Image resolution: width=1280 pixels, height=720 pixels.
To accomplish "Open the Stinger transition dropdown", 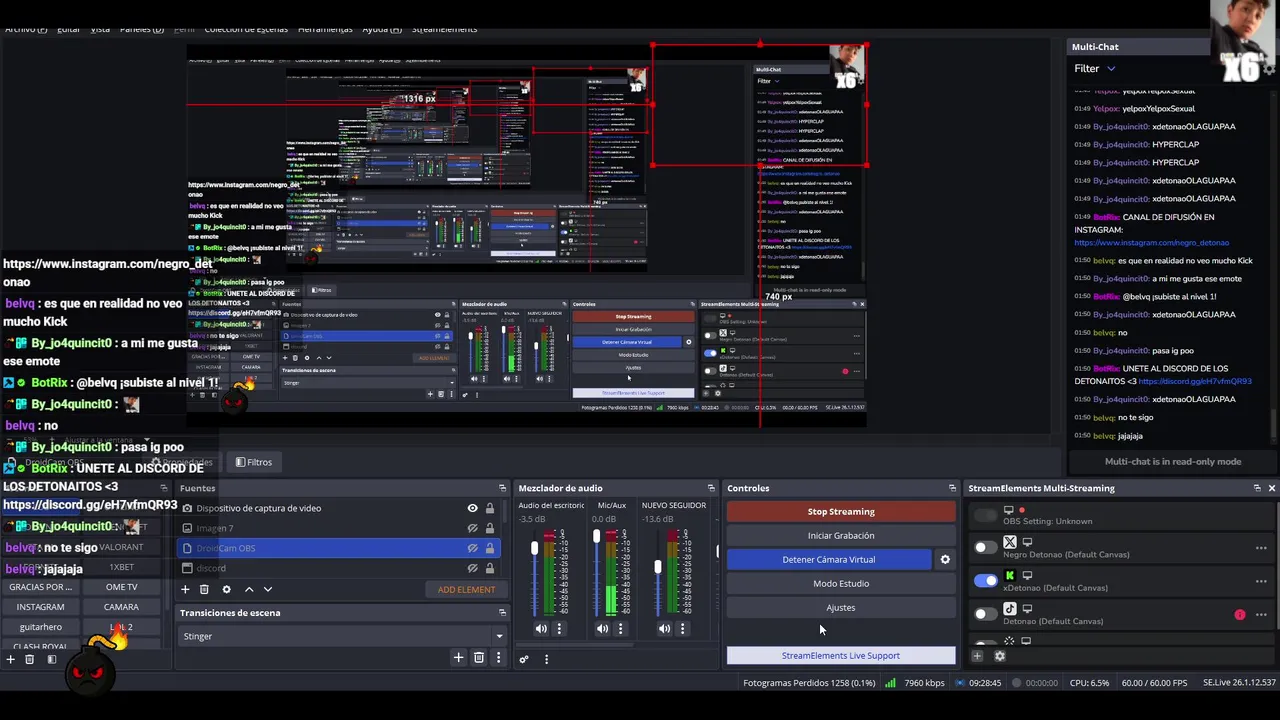I will coord(342,636).
